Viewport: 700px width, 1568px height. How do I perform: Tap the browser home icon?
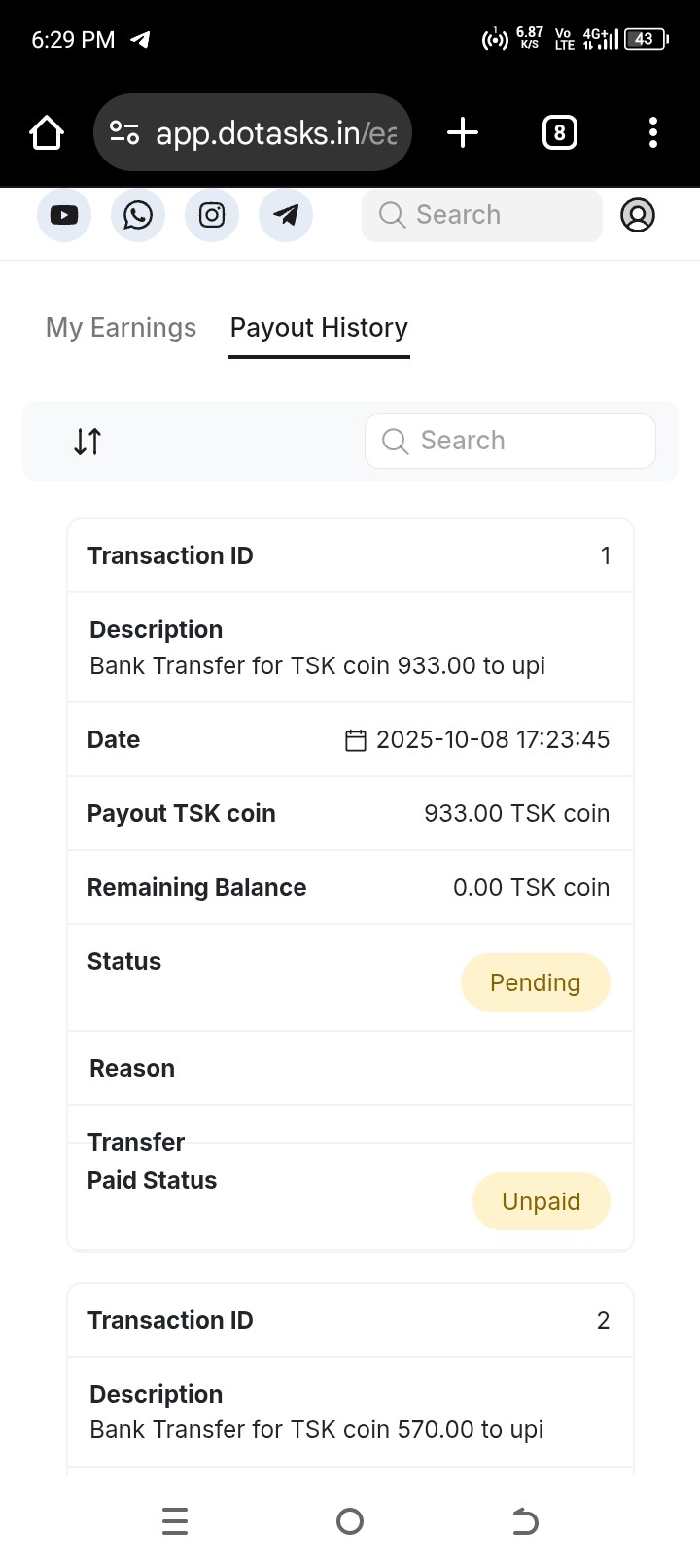pyautogui.click(x=47, y=132)
